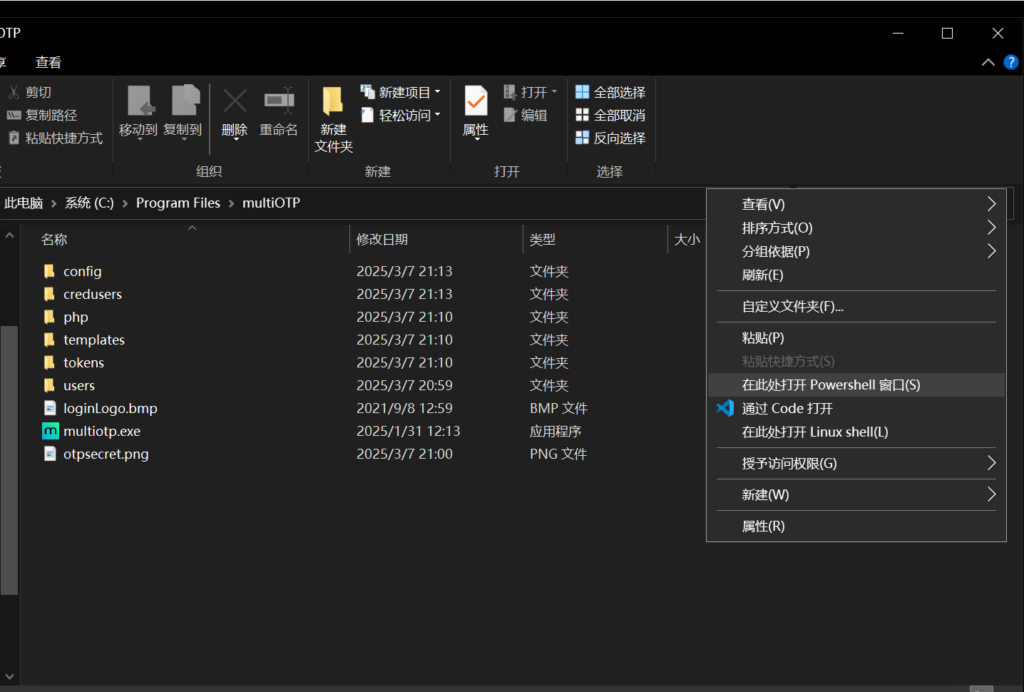Click the New item (新建项目) icon
This screenshot has width=1024, height=692.
[x=368, y=92]
